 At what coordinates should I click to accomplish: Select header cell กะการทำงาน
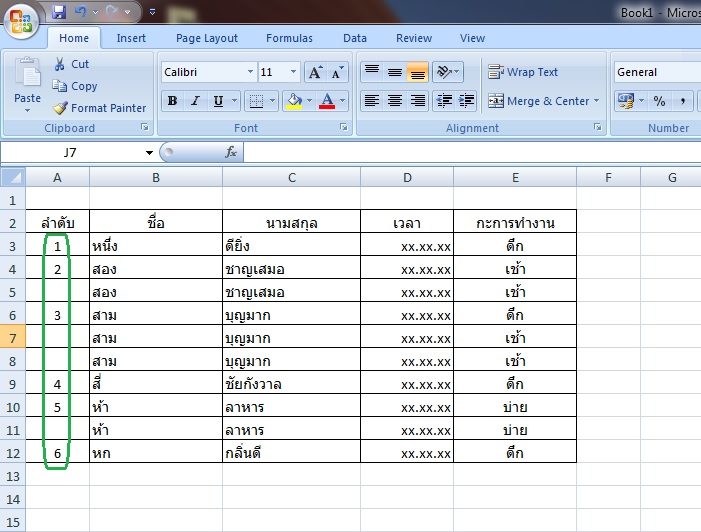click(515, 223)
